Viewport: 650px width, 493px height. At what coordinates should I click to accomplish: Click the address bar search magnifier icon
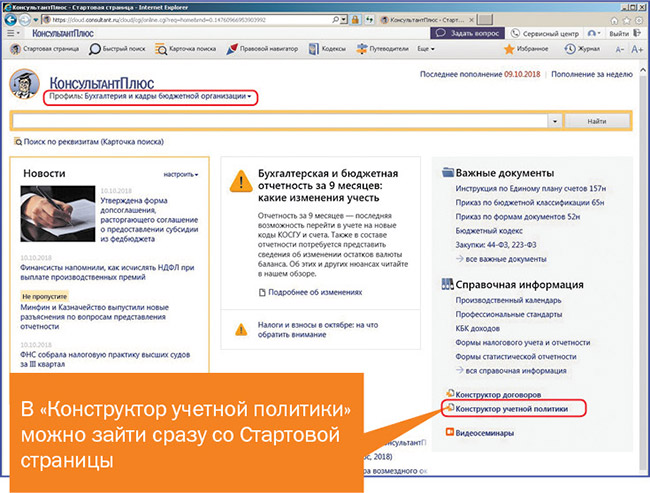[336, 19]
